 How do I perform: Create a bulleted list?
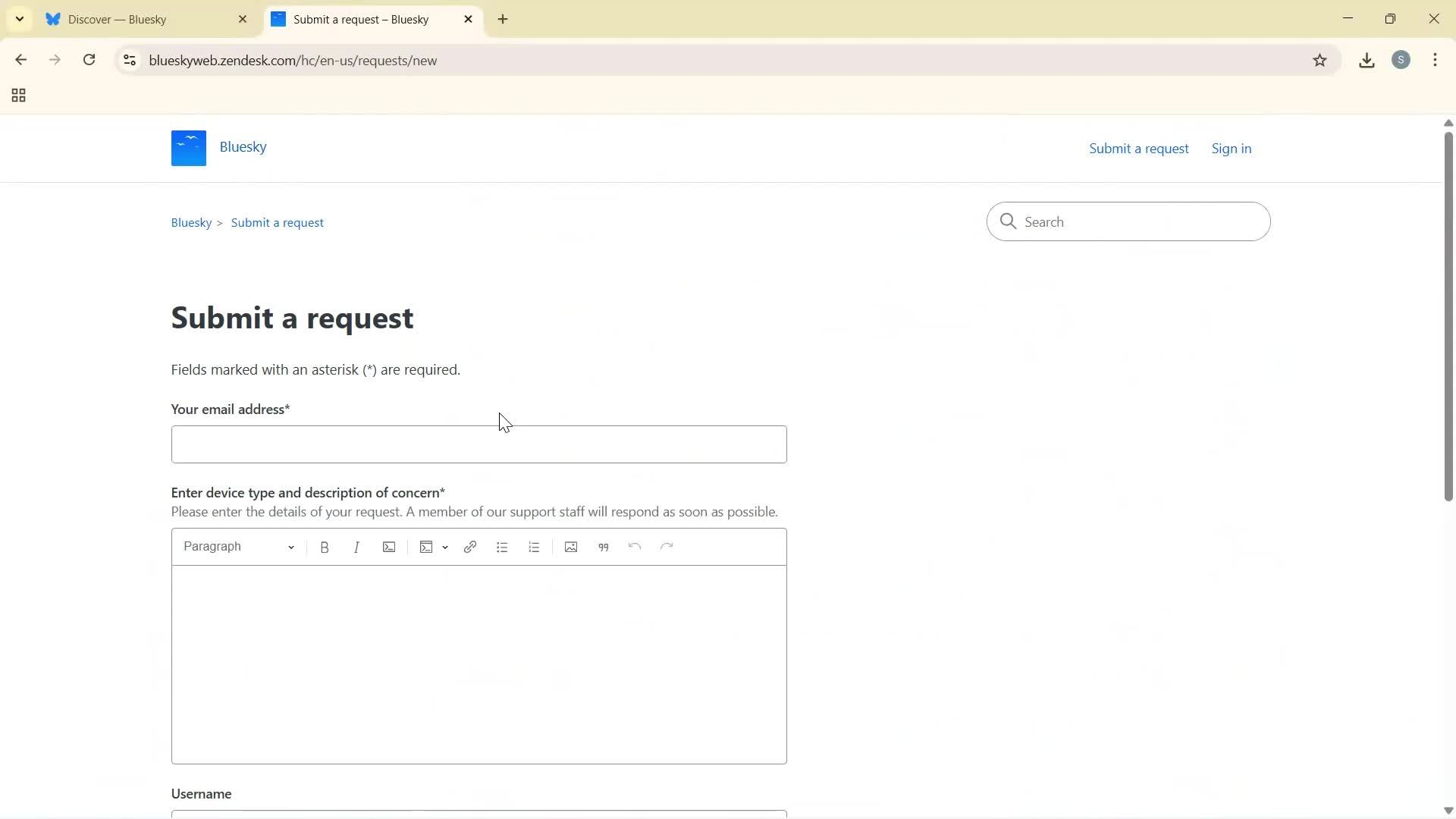click(x=502, y=547)
